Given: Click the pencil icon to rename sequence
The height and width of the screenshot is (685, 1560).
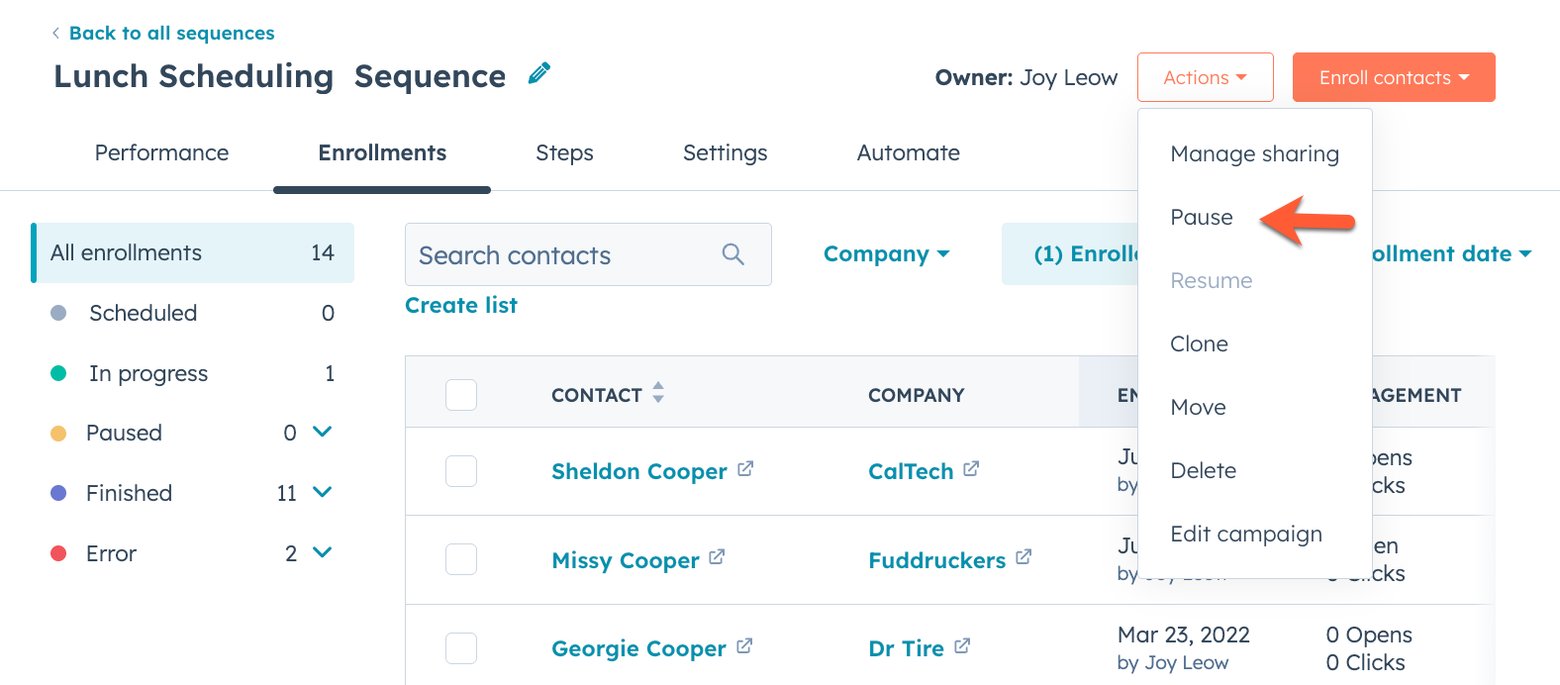Looking at the screenshot, I should point(539,73).
